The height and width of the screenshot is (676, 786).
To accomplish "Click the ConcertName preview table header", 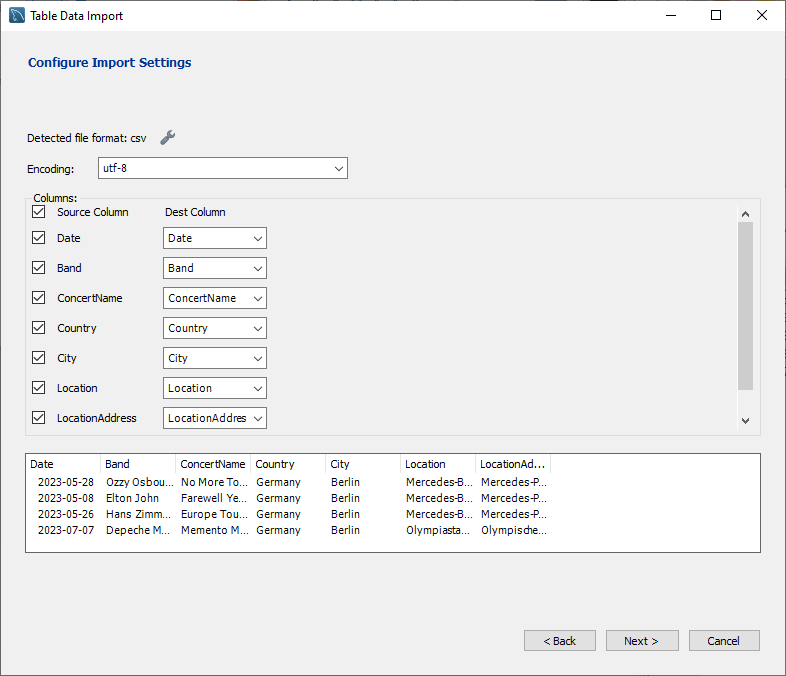I will coord(212,464).
